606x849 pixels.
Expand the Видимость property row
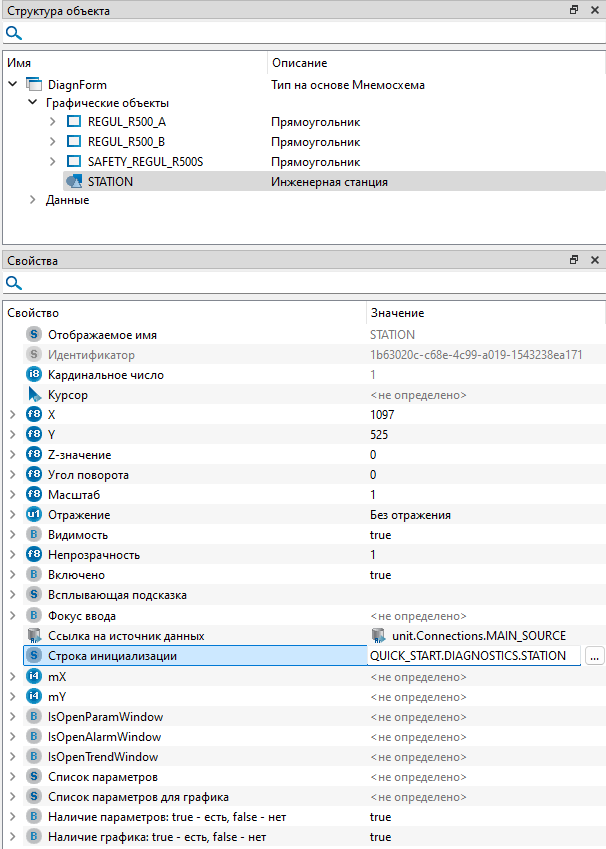coord(12,535)
